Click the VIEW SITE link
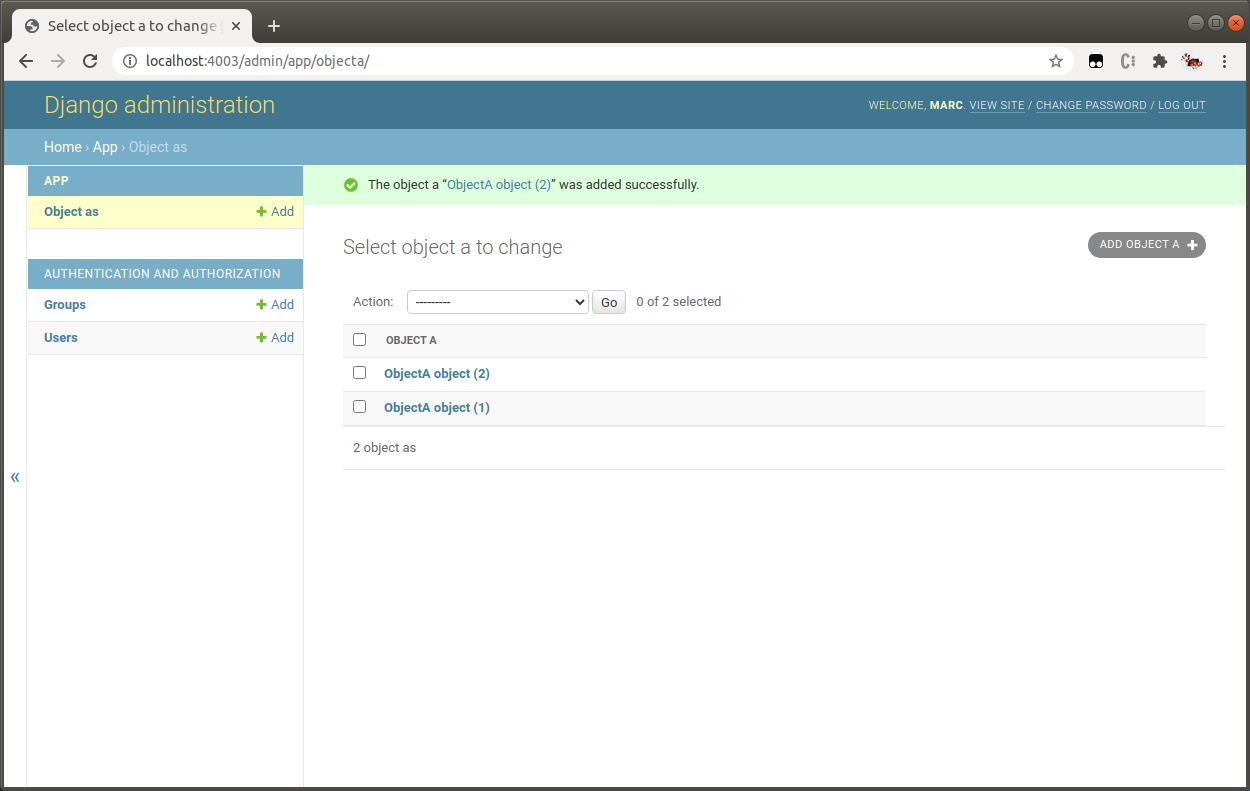Image resolution: width=1250 pixels, height=791 pixels. (x=997, y=106)
